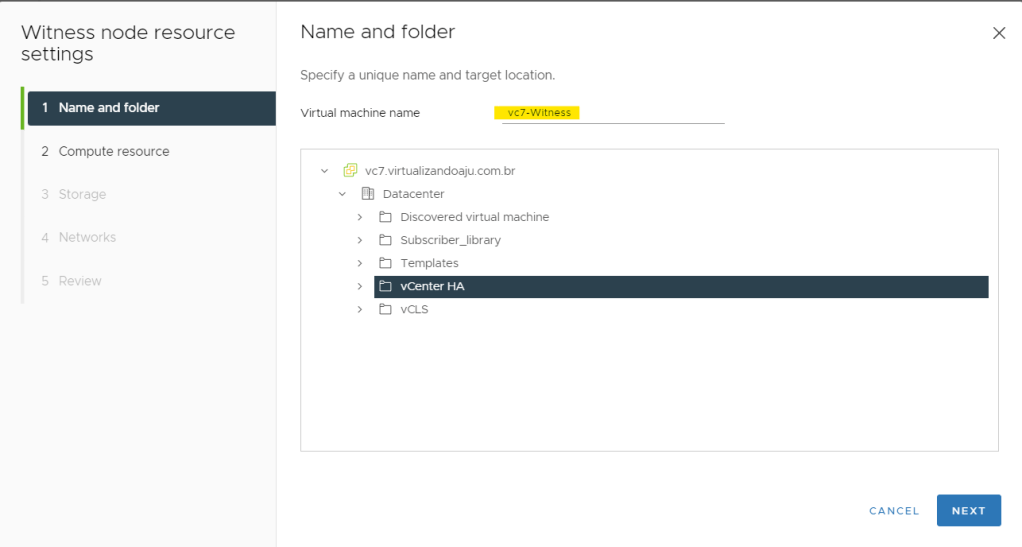Click the Datacenter icon in the tree
Screen dimensions: 1022x547
coord(367,194)
